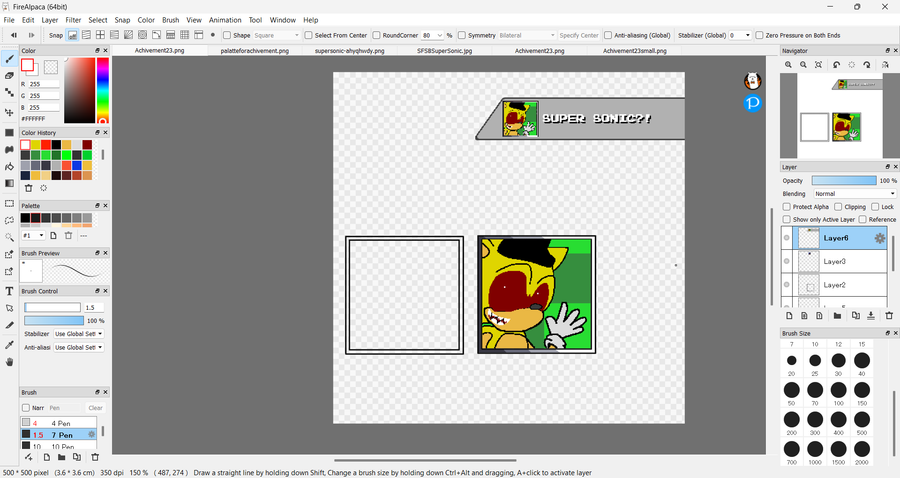The image size is (900, 478).
Task: Zoom out in the Navigator panel
Action: click(804, 65)
